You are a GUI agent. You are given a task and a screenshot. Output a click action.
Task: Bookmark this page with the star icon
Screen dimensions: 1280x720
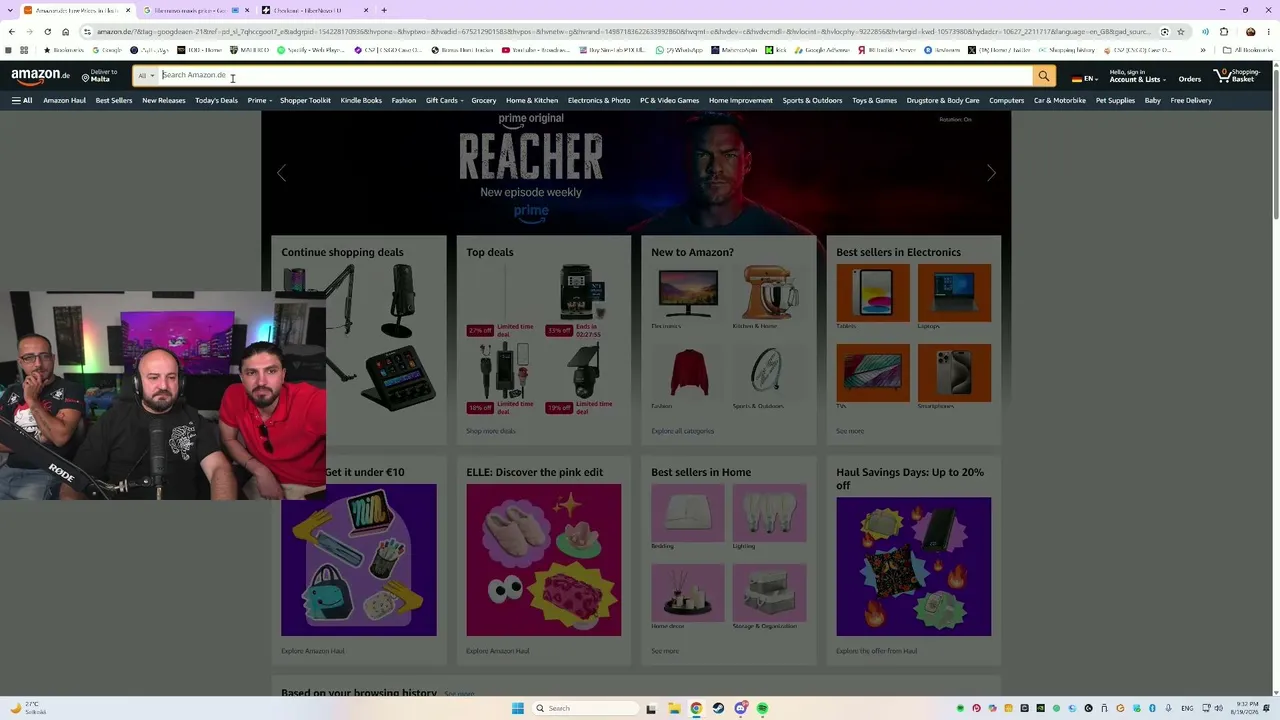(x=1181, y=32)
